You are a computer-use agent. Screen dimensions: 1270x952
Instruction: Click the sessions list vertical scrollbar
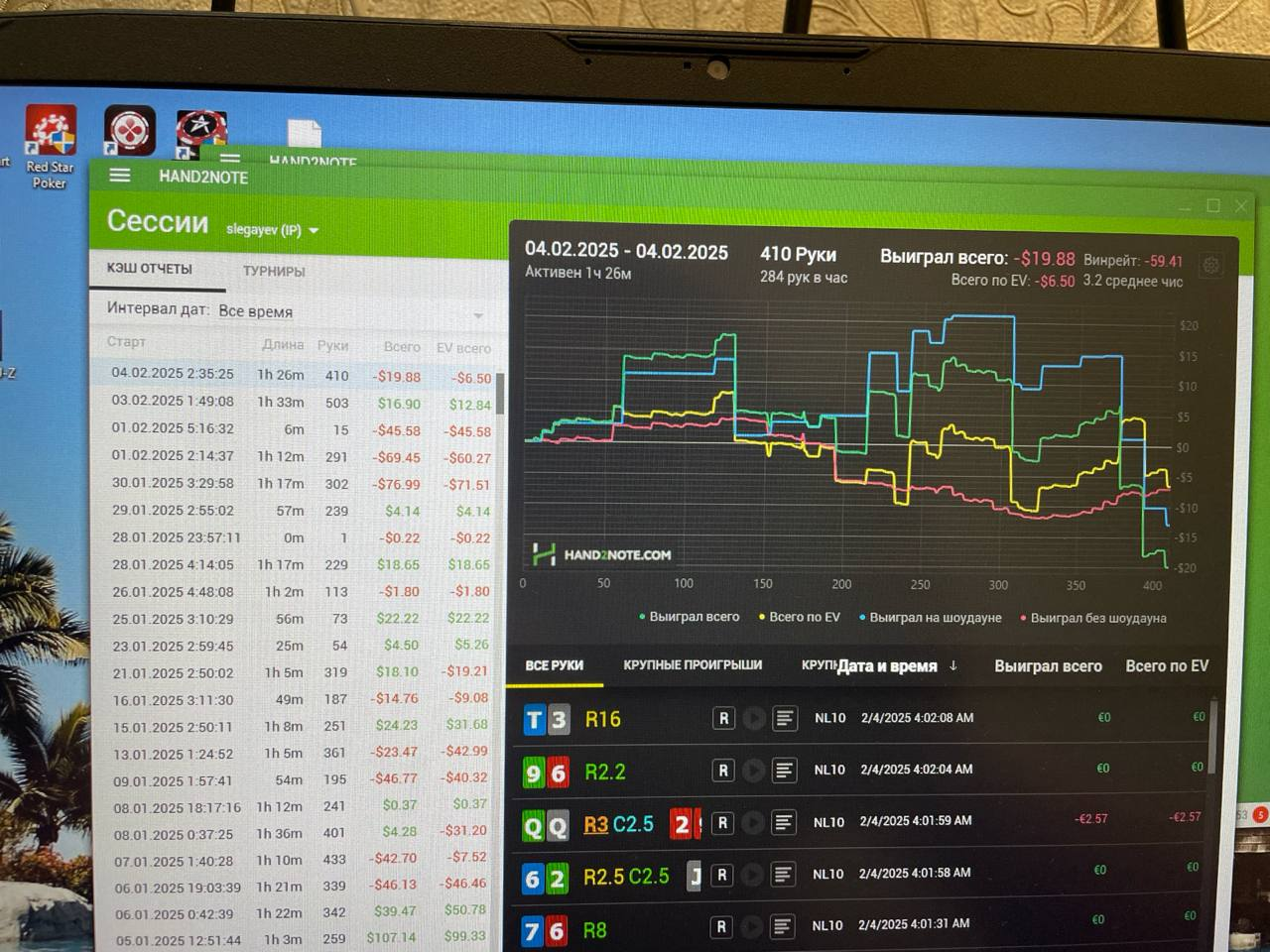point(500,393)
